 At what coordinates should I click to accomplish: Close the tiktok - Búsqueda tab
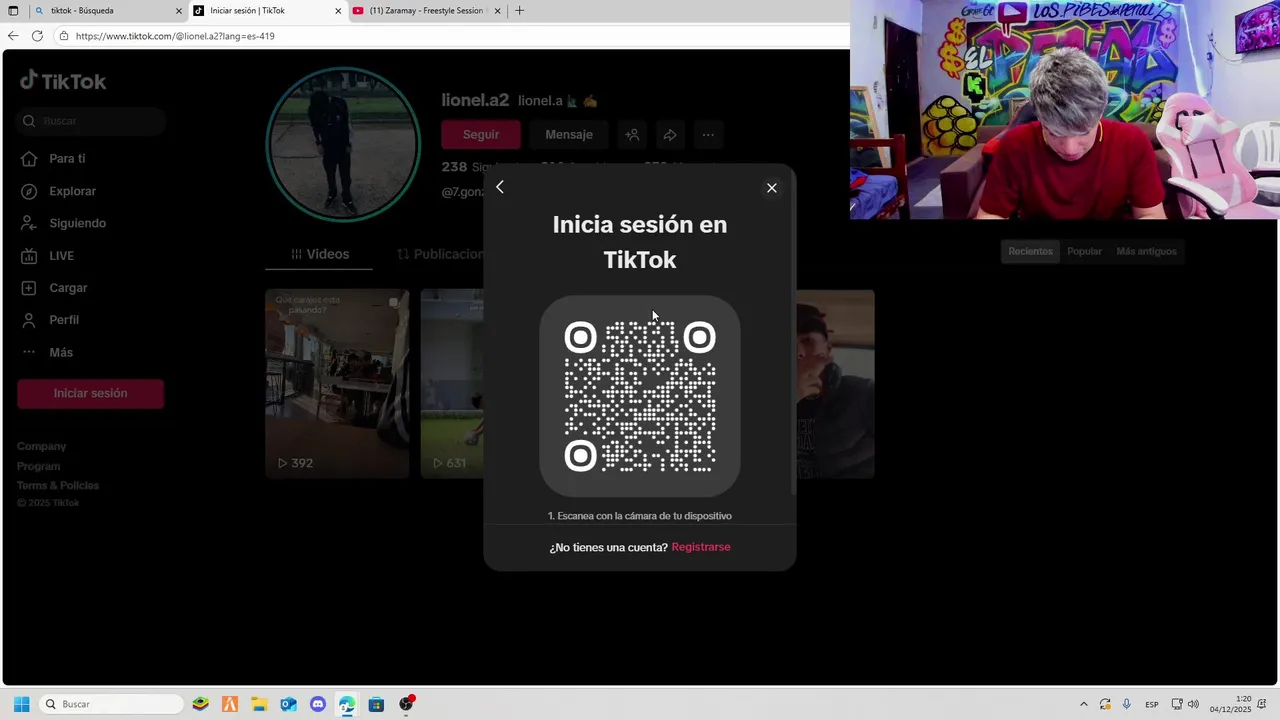pyautogui.click(x=179, y=11)
